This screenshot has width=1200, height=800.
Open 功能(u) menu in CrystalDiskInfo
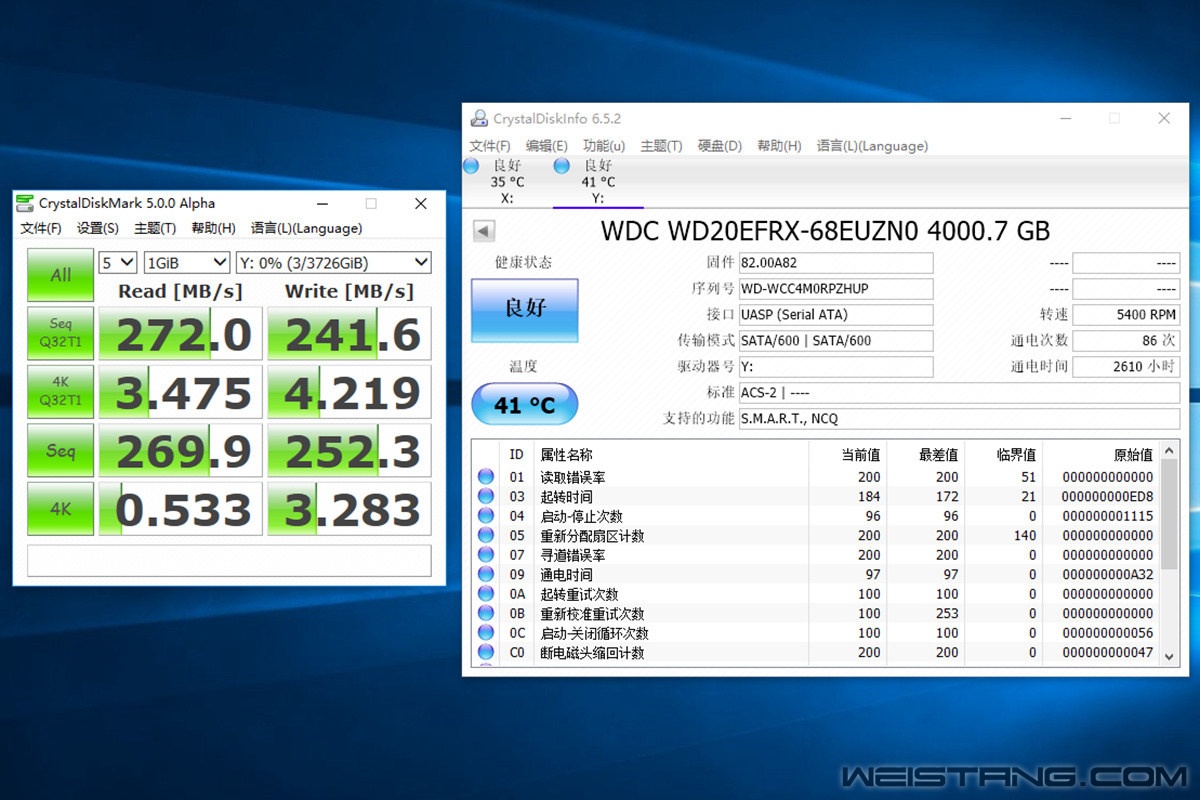click(604, 146)
